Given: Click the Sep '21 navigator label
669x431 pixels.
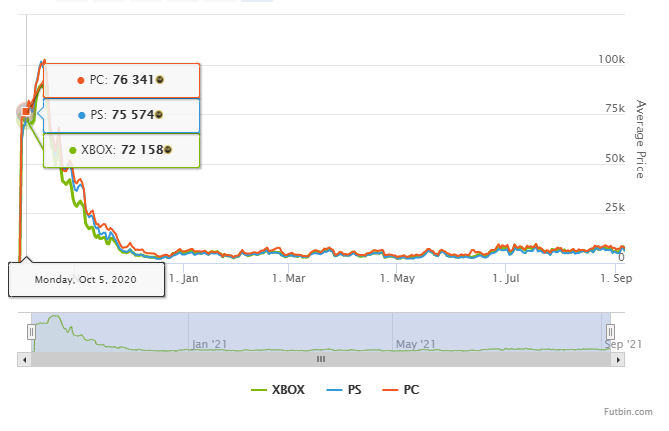Looking at the screenshot, I should [x=623, y=344].
